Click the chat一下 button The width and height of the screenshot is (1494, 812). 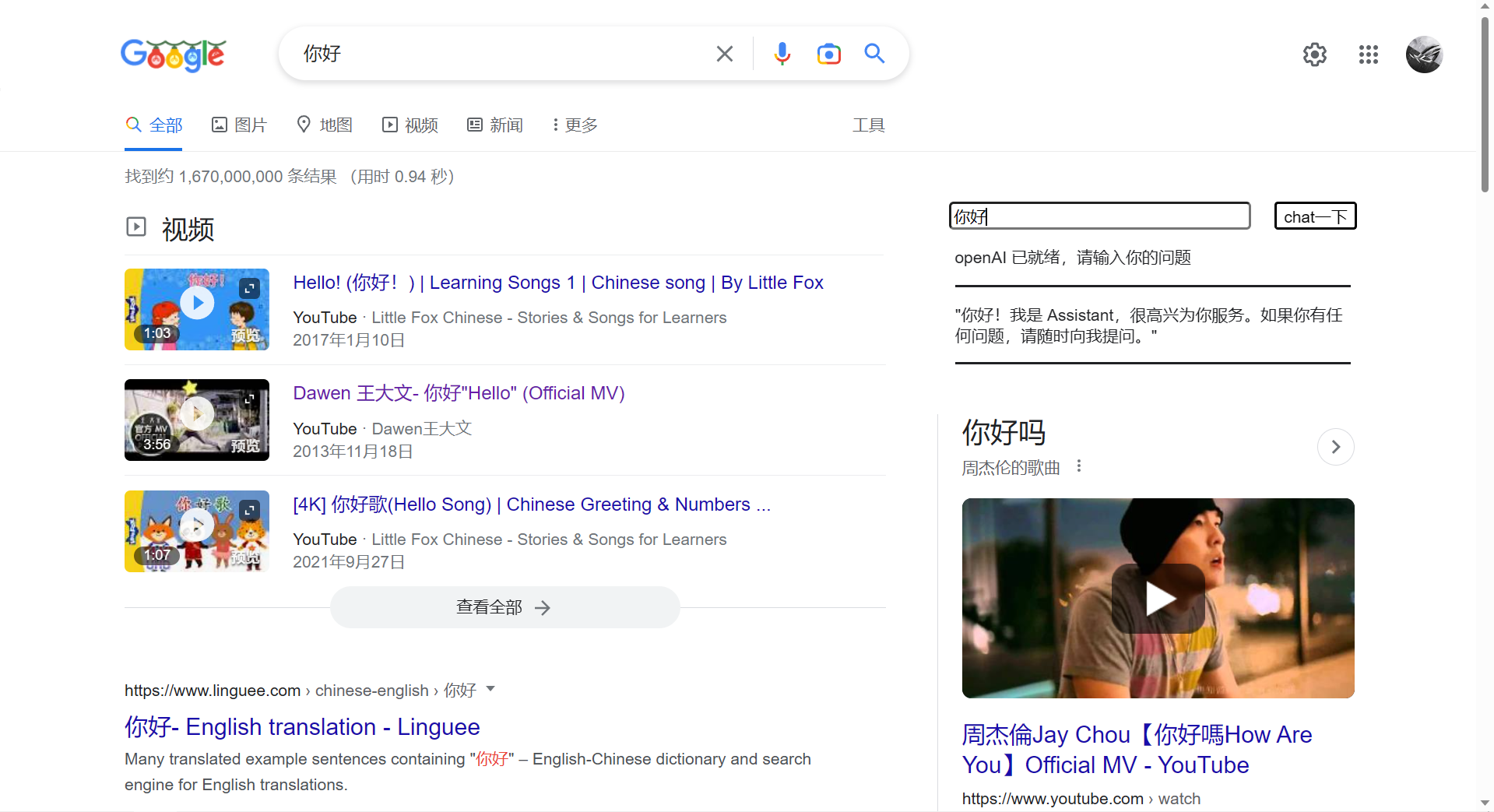[x=1315, y=216]
